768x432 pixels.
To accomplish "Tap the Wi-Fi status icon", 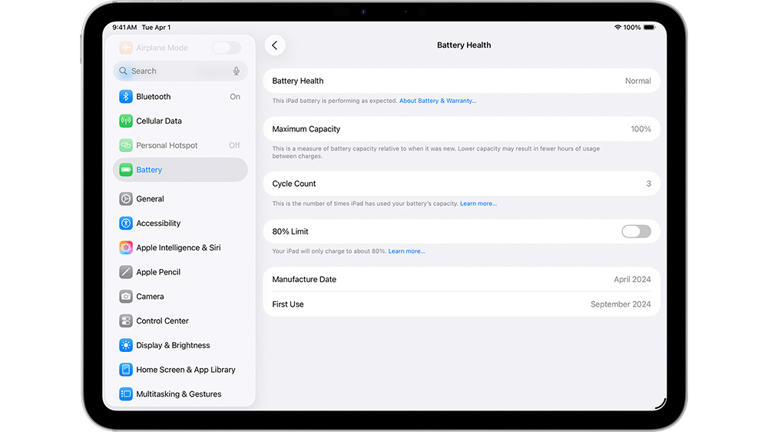I will 618,27.
